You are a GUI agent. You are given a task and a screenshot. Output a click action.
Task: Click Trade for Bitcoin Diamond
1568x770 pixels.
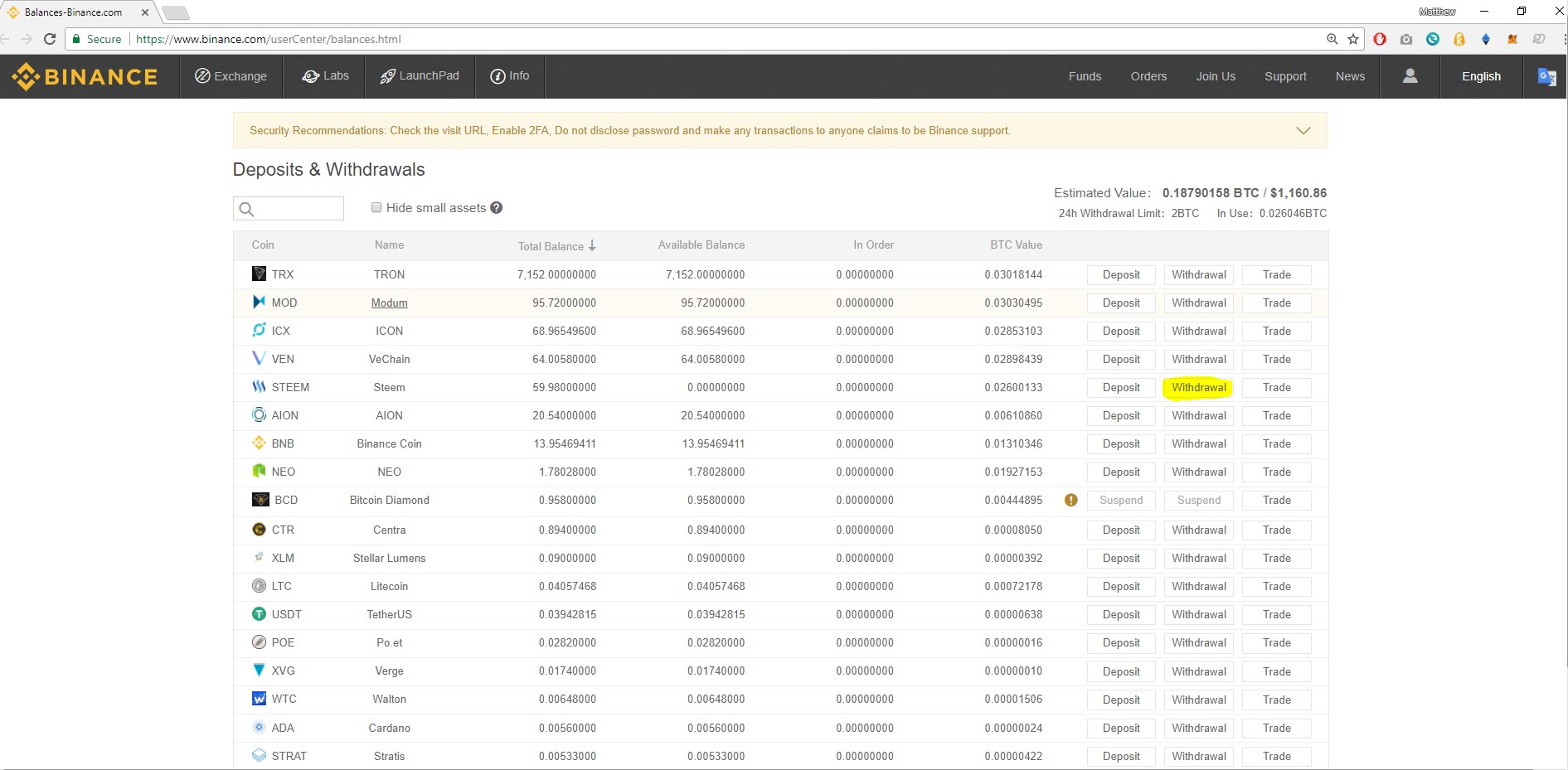pyautogui.click(x=1277, y=500)
